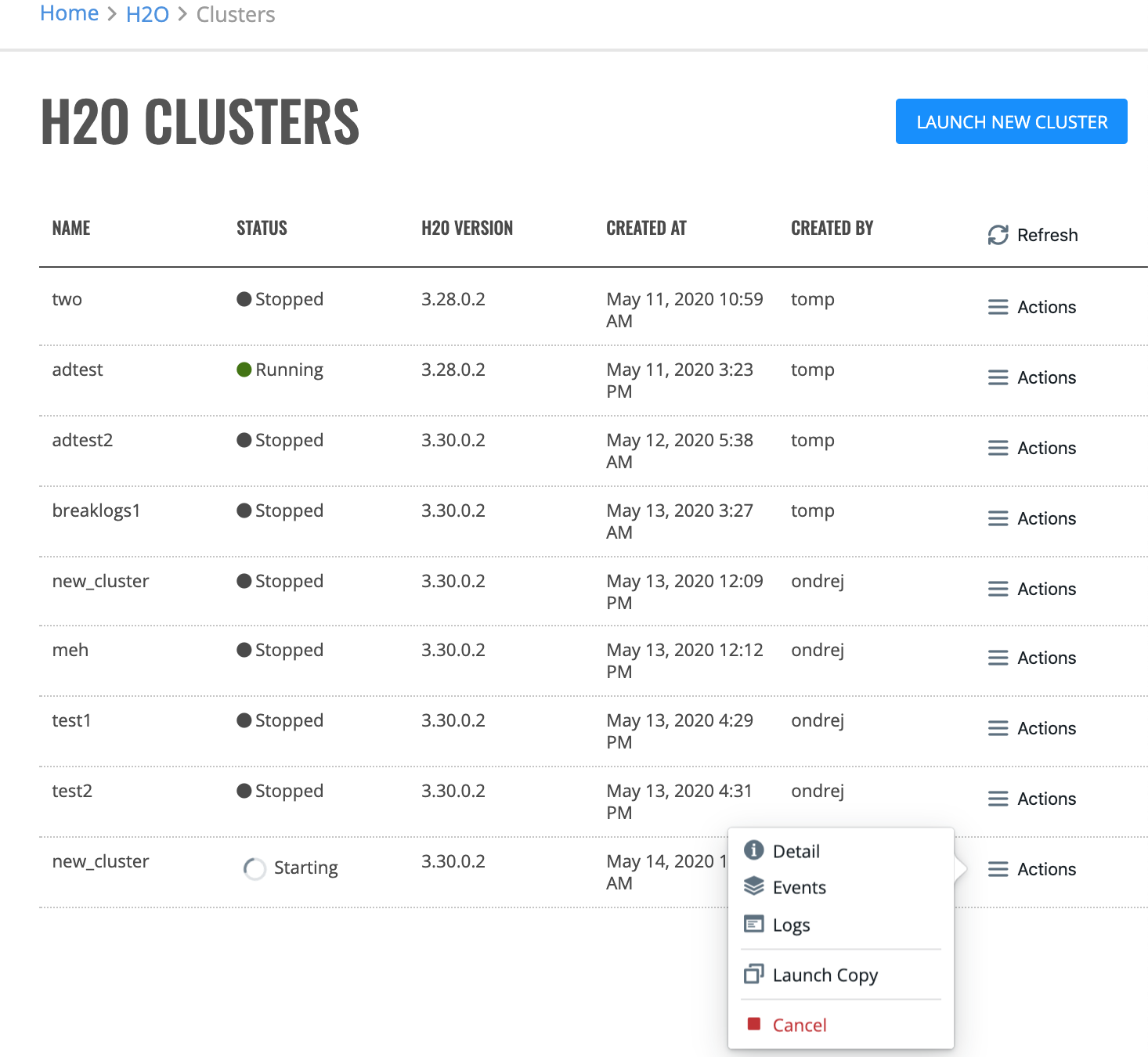Click the Launch New Cluster button
1148x1057 pixels.
click(1011, 121)
